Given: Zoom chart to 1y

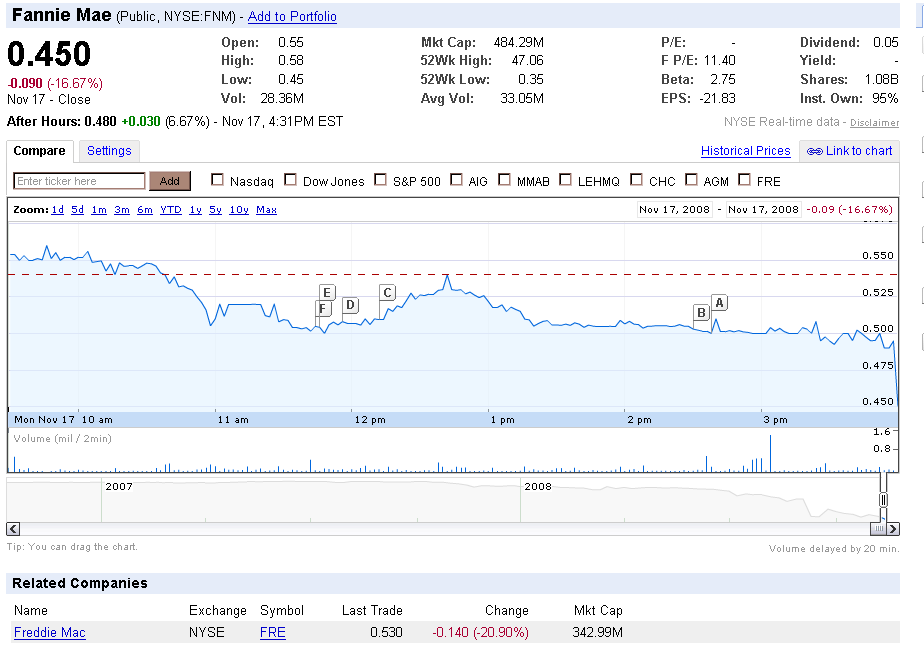Looking at the screenshot, I should click(x=196, y=210).
